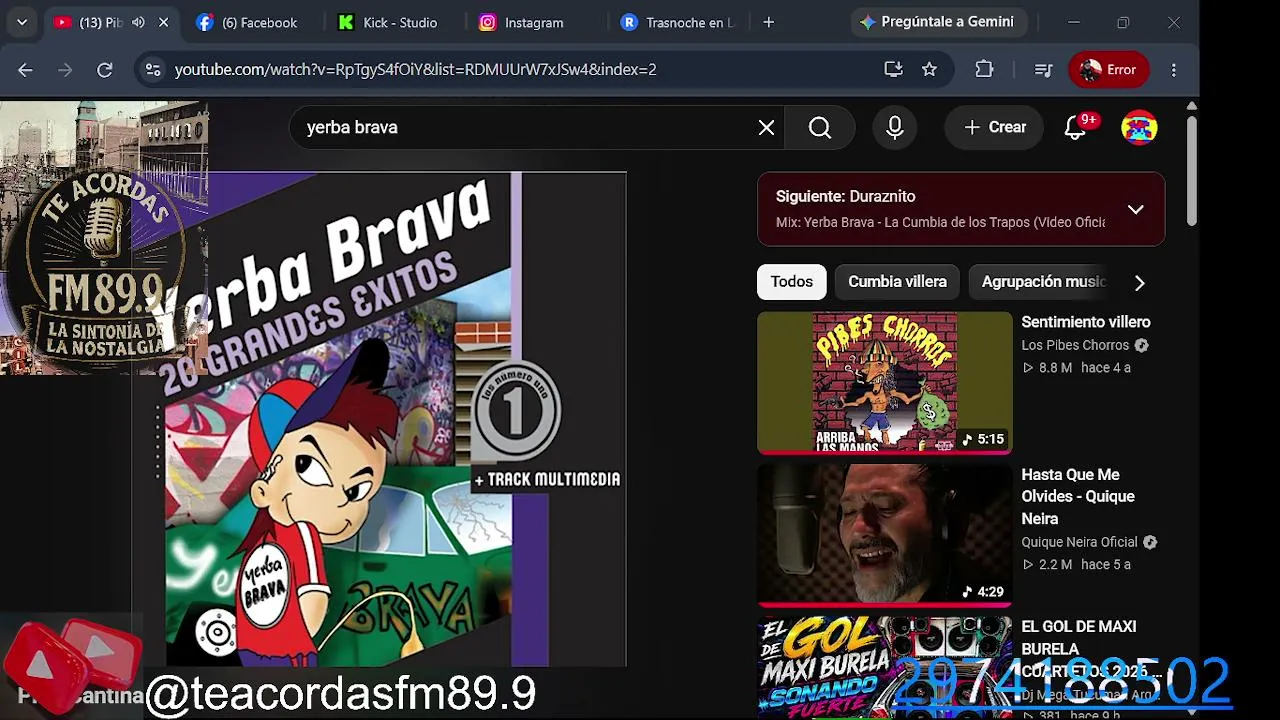
Task: Open the YouTube account avatar menu
Action: tap(1139, 127)
